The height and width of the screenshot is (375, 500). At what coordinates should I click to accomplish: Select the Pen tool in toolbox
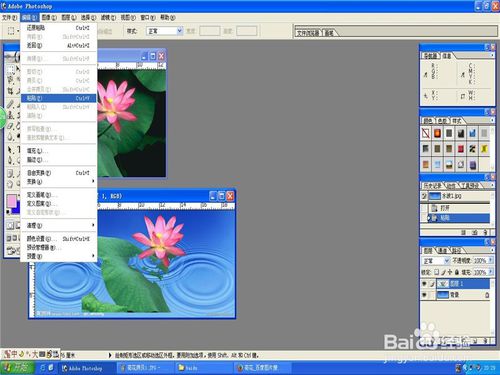[10, 161]
